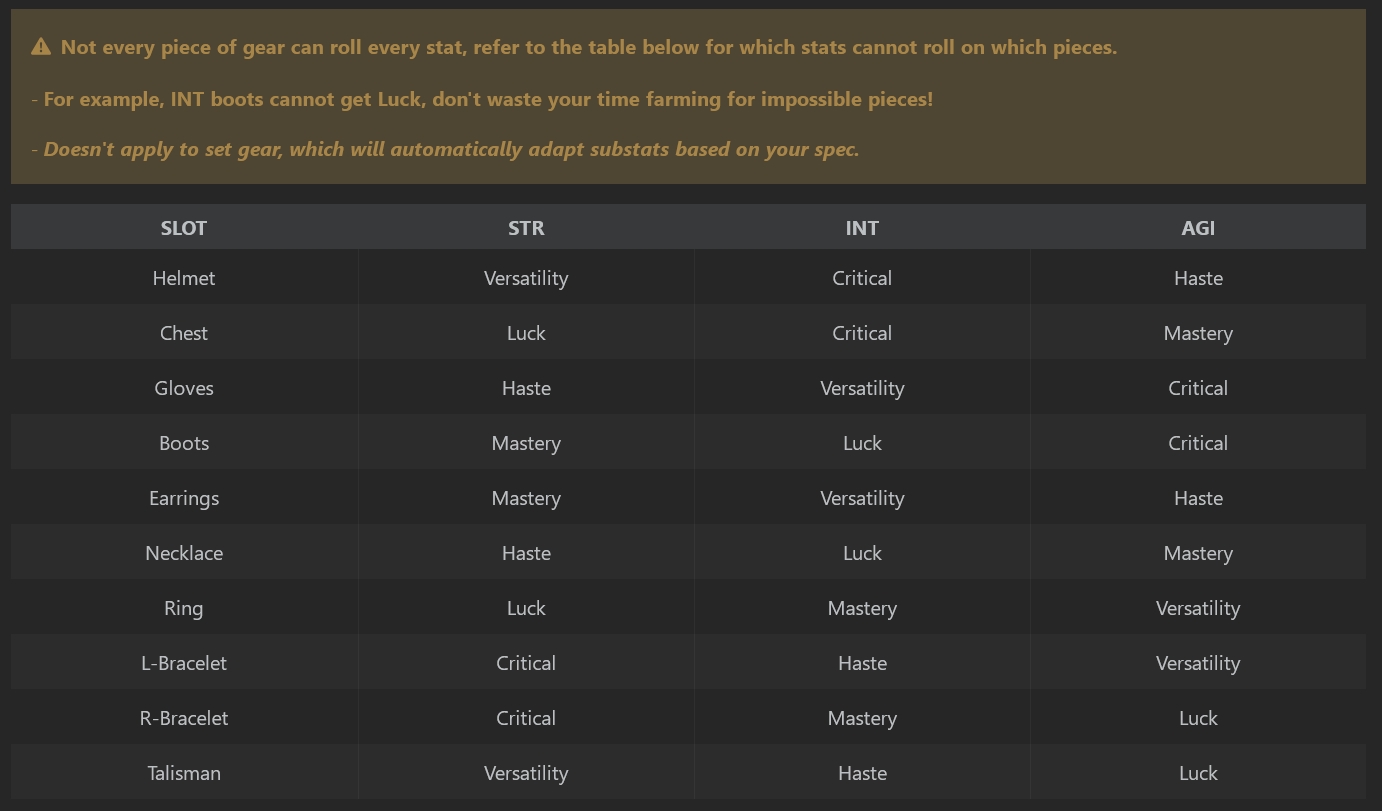Screen dimensions: 1382x811
Task: Select the Earrings slot cell
Action: (x=184, y=498)
